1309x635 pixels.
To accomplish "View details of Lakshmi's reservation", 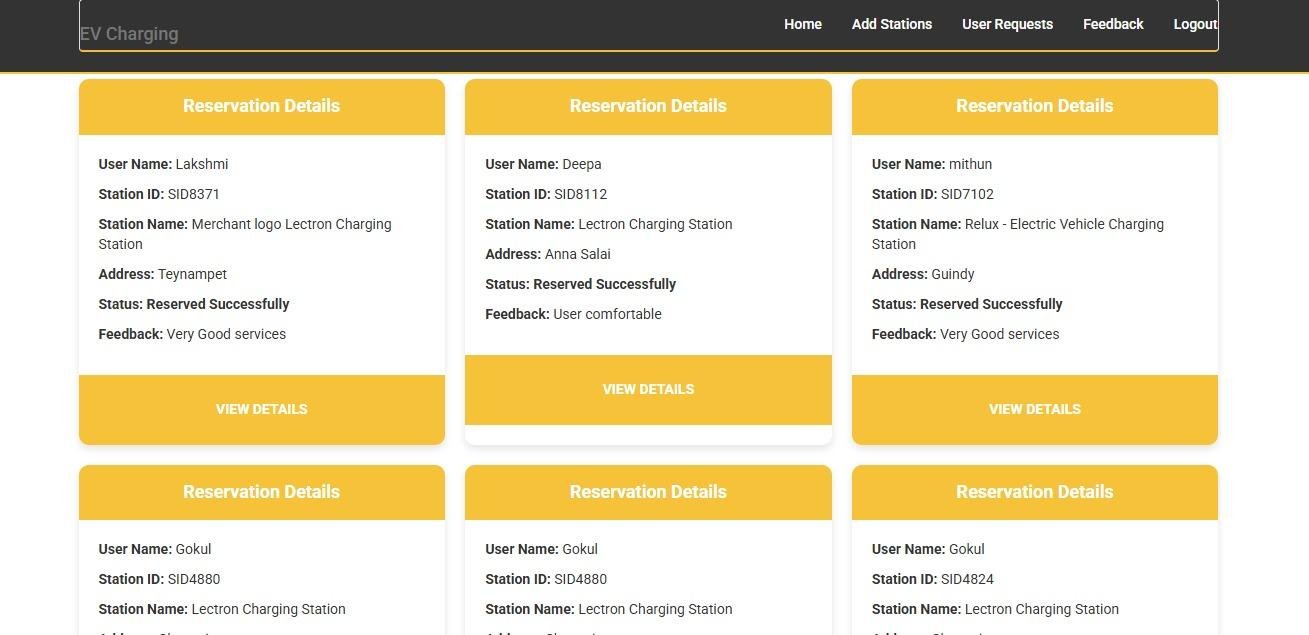I will (261, 409).
